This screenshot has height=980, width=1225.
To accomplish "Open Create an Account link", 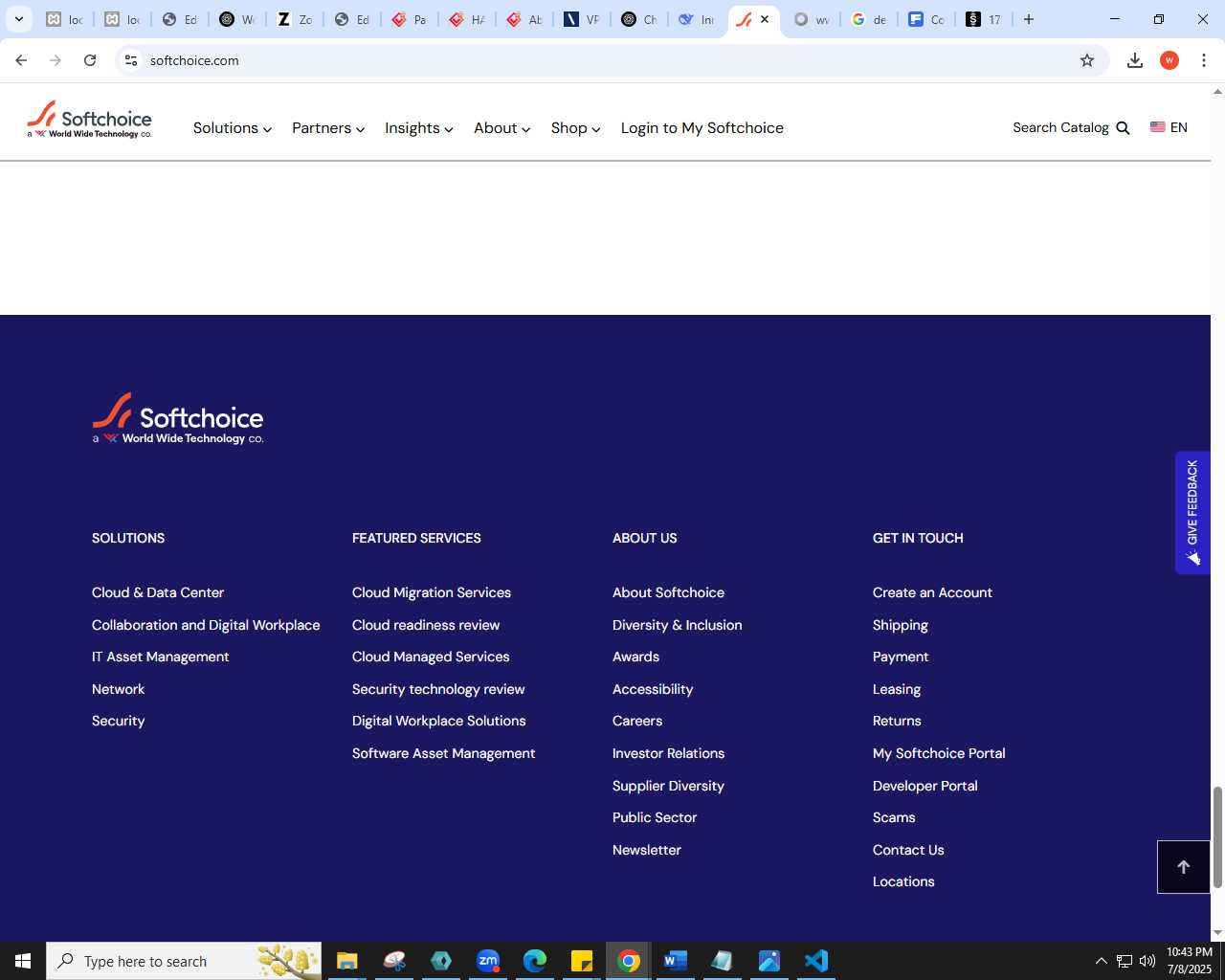I will pos(933,592).
